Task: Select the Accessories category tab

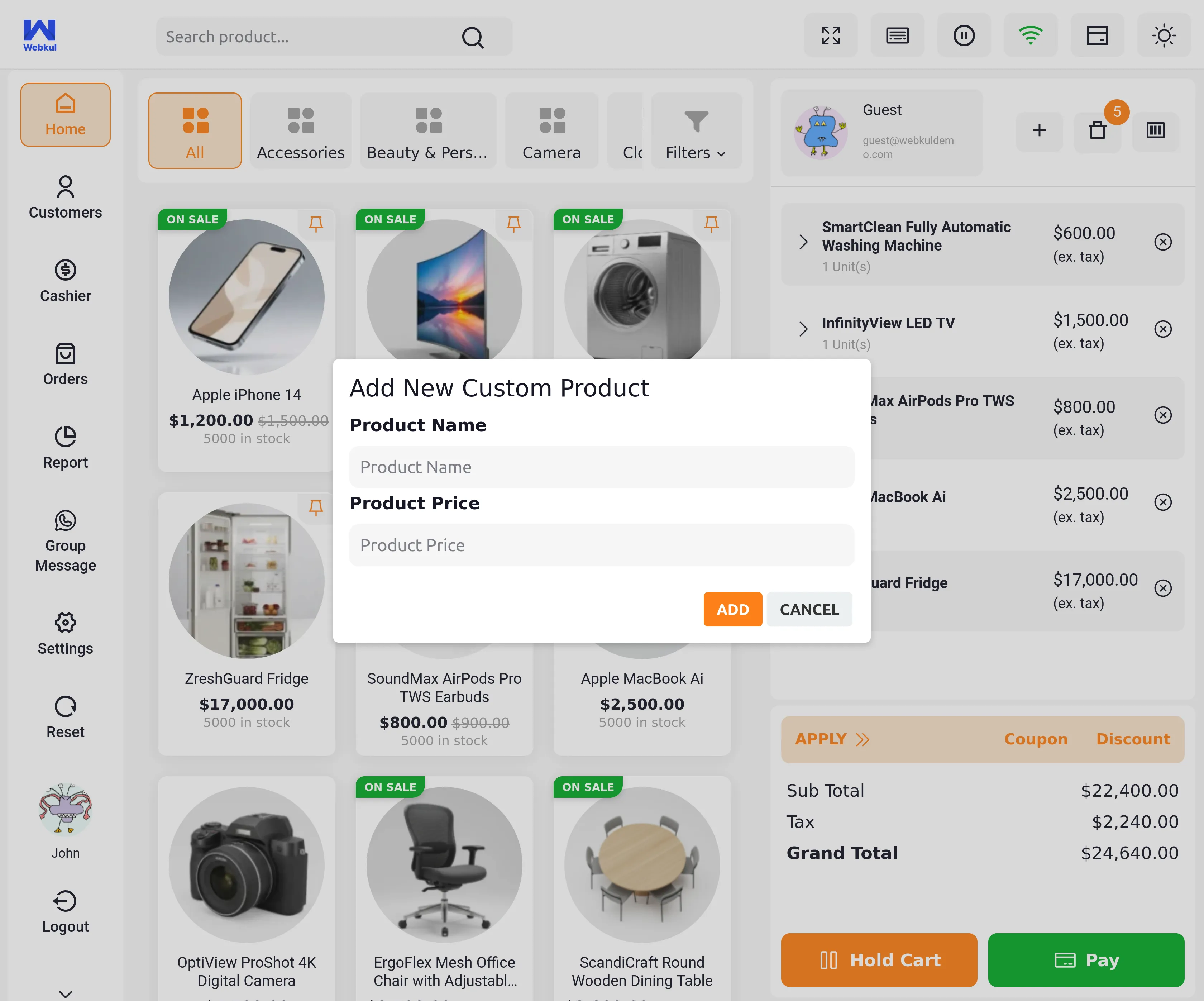Action: coord(301,131)
